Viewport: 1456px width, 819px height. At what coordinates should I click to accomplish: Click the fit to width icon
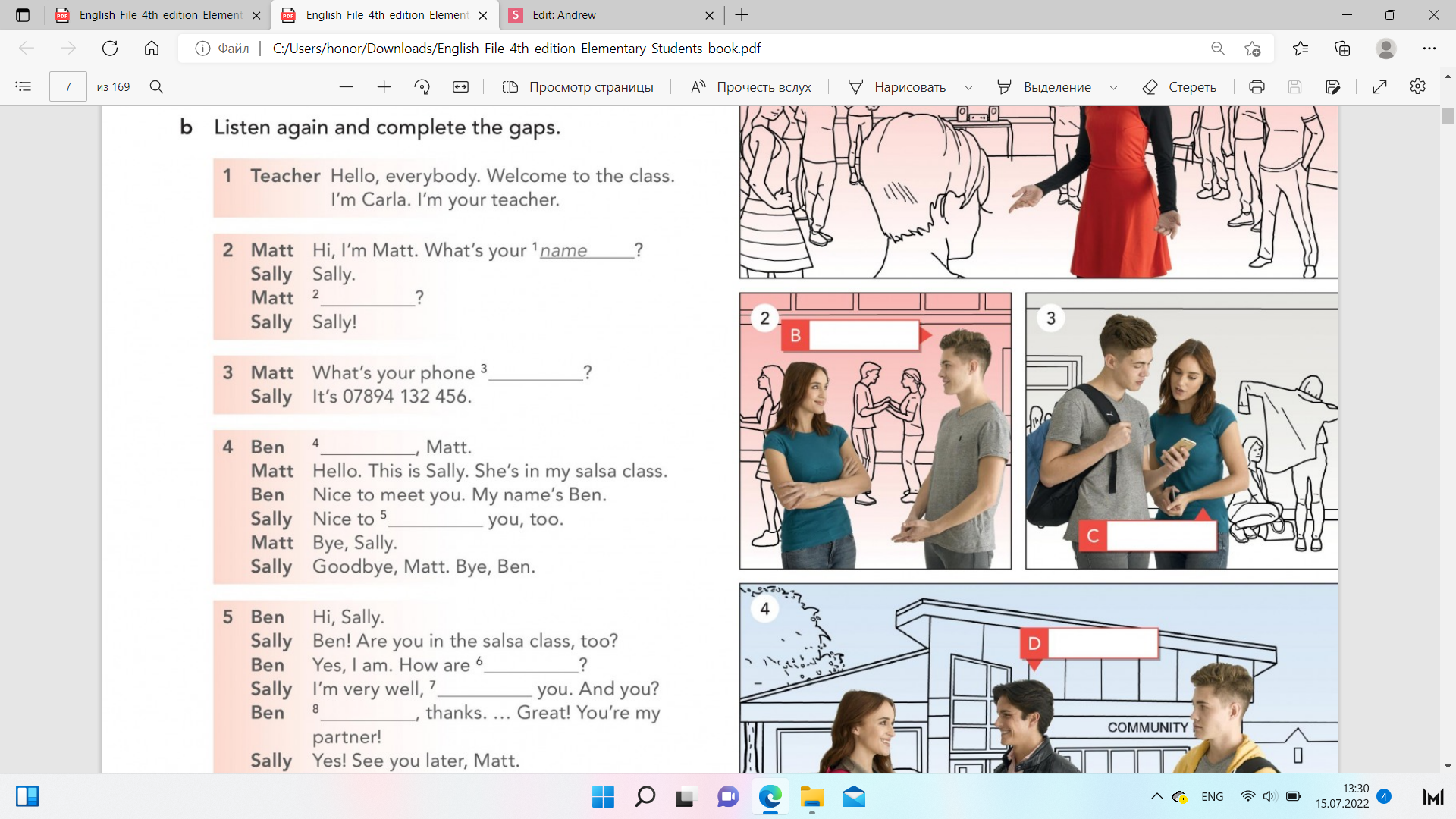click(460, 86)
